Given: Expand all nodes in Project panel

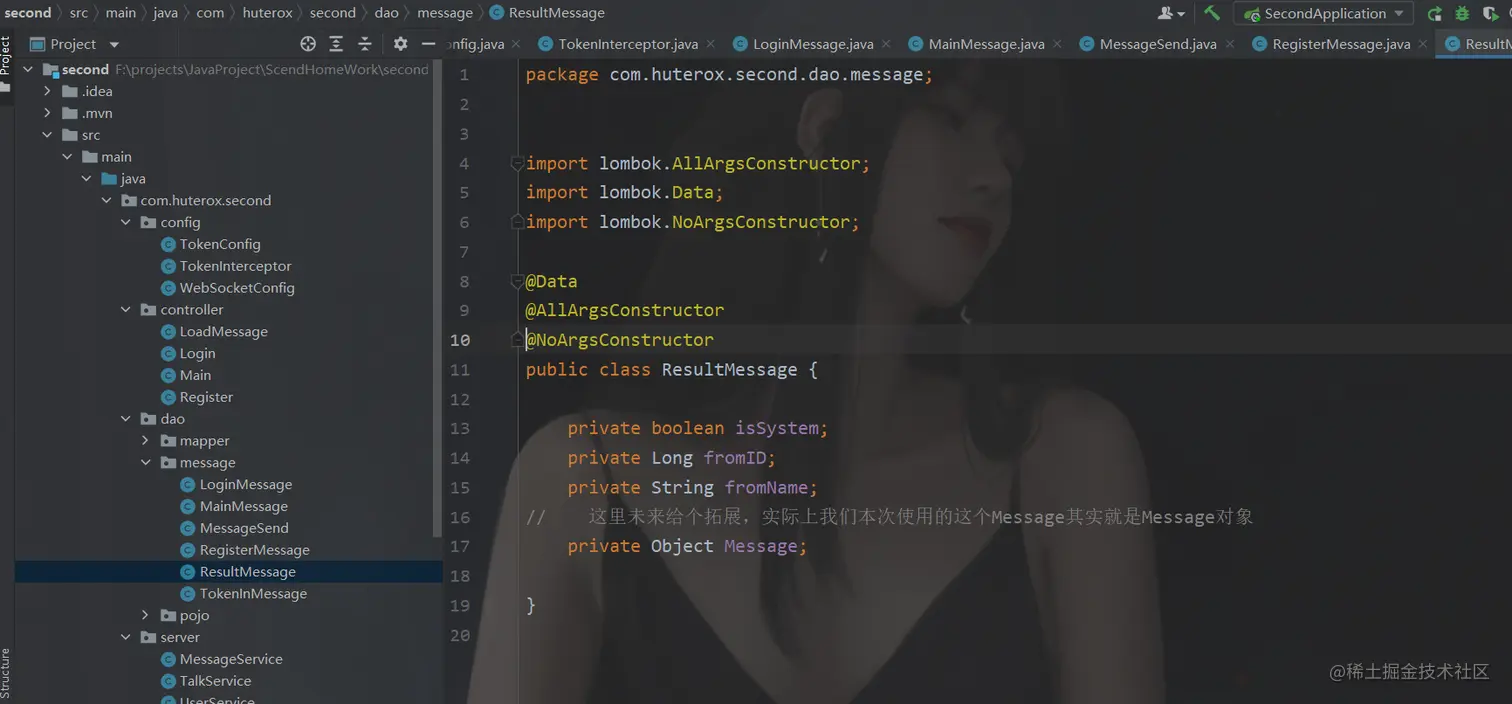Looking at the screenshot, I should [x=336, y=44].
